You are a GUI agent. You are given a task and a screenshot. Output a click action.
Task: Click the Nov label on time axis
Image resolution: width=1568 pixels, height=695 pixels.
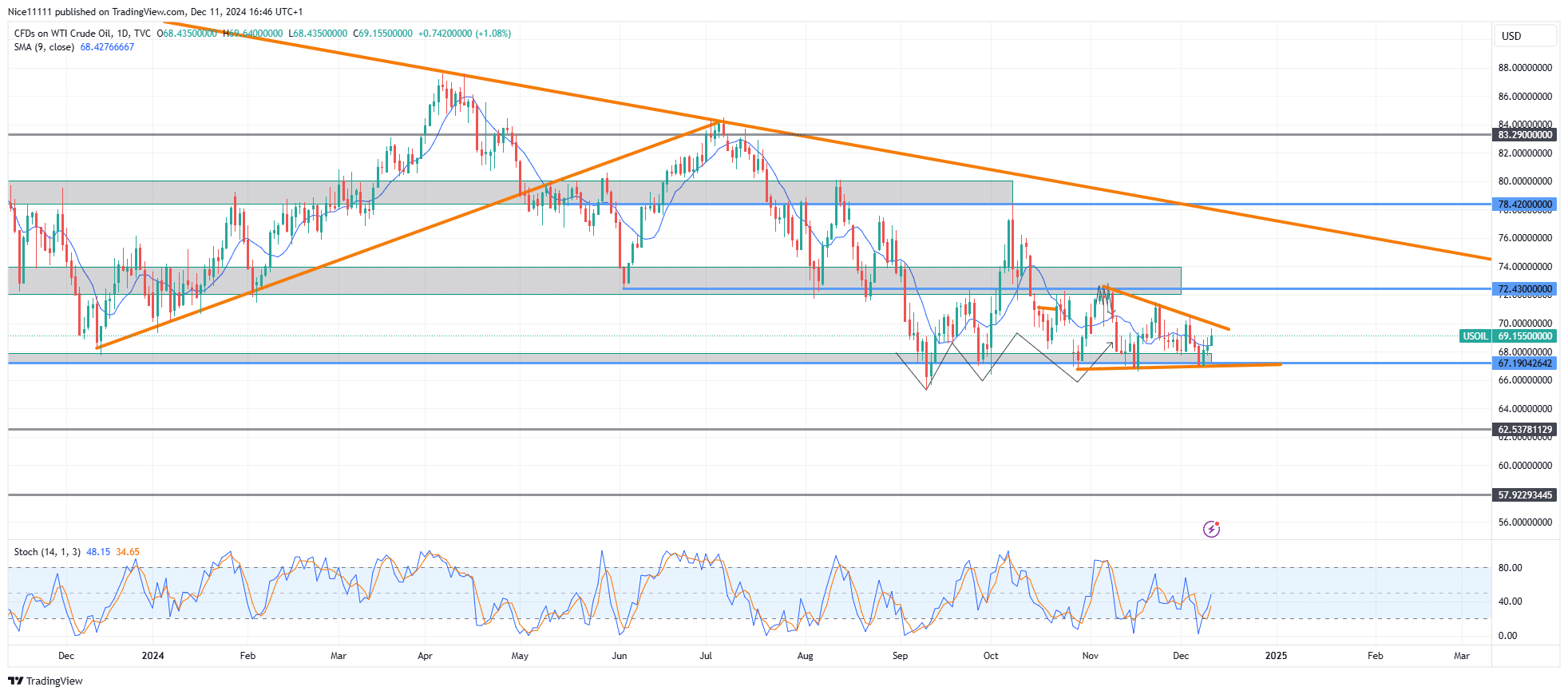1090,656
